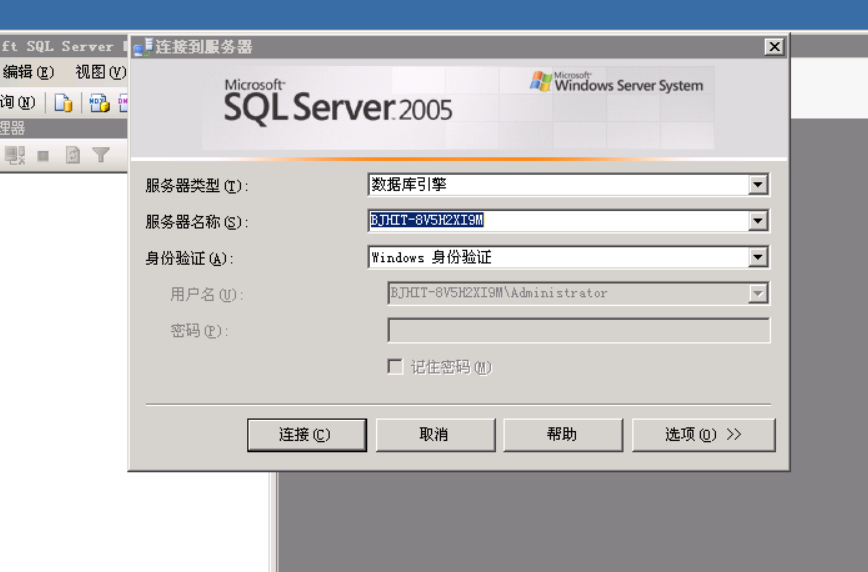Click the MDX query icon in toolbar
This screenshot has width=868, height=572.
(x=100, y=103)
